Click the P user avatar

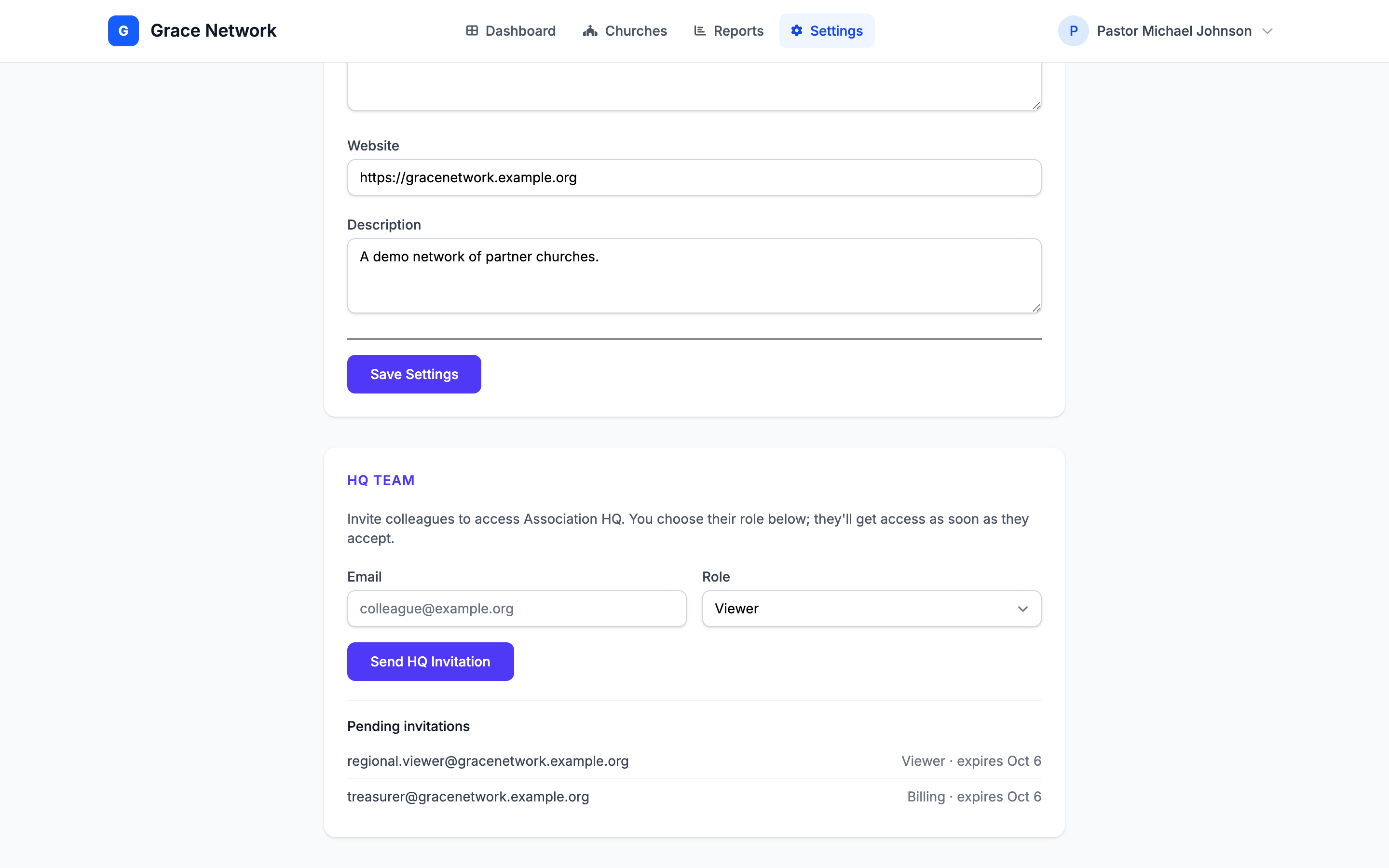tap(1073, 31)
